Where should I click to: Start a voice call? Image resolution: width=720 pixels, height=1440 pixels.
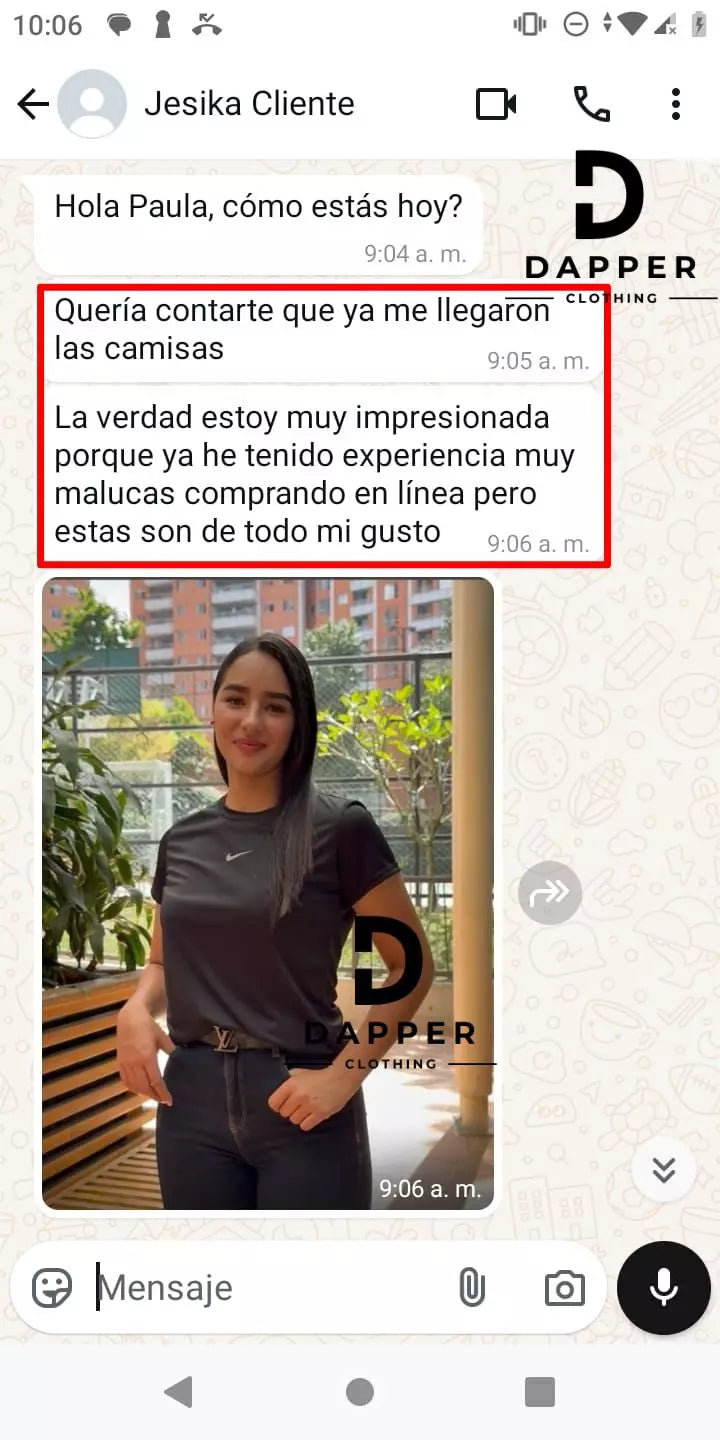click(591, 104)
